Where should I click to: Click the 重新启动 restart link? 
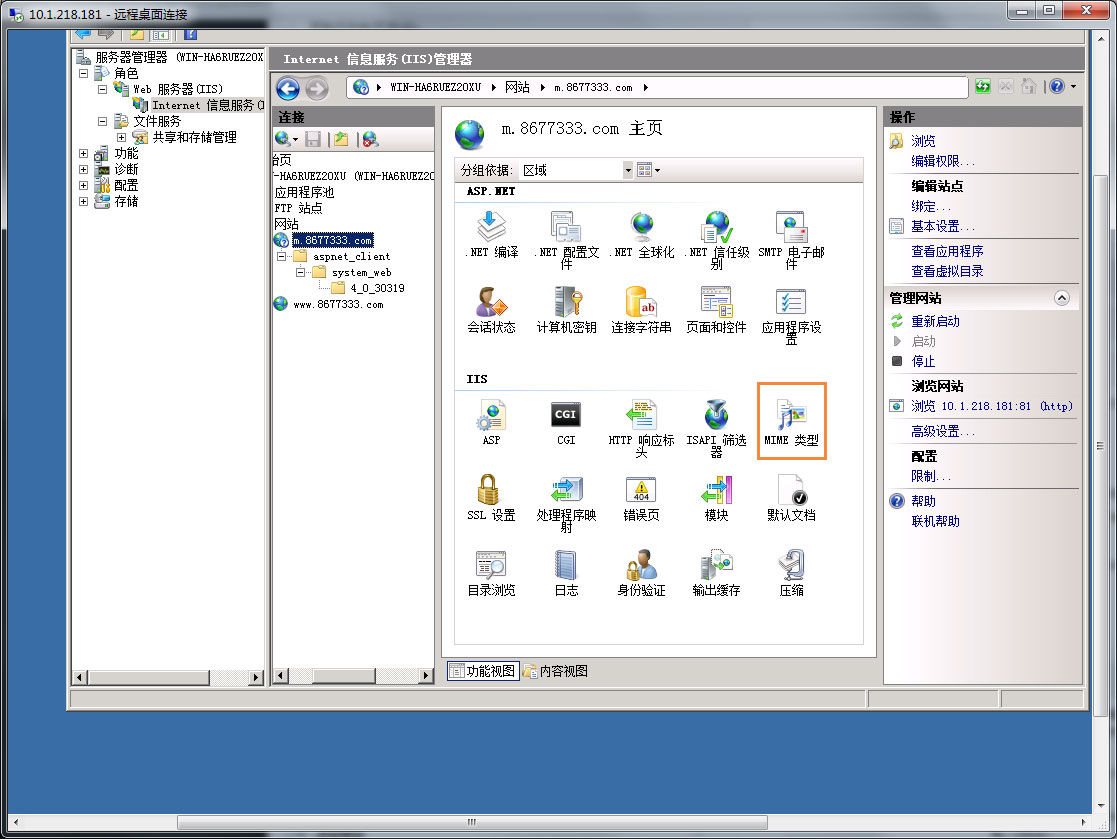[935, 321]
